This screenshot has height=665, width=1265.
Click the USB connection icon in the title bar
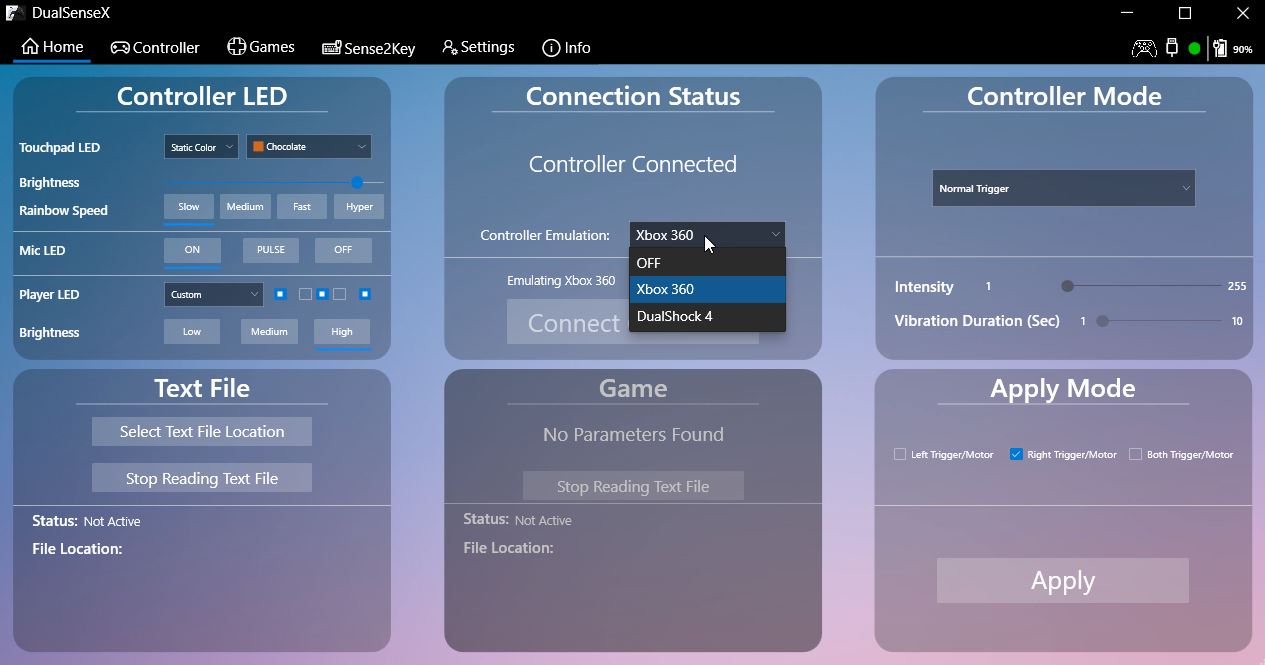[x=1170, y=47]
